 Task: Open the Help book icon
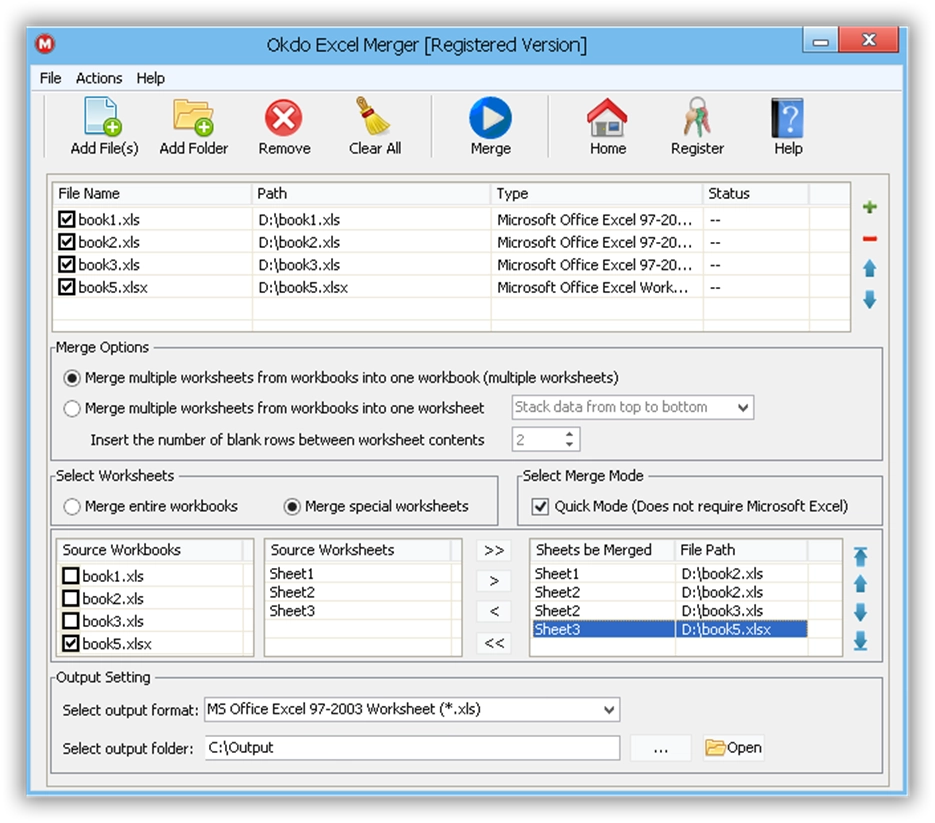[787, 117]
